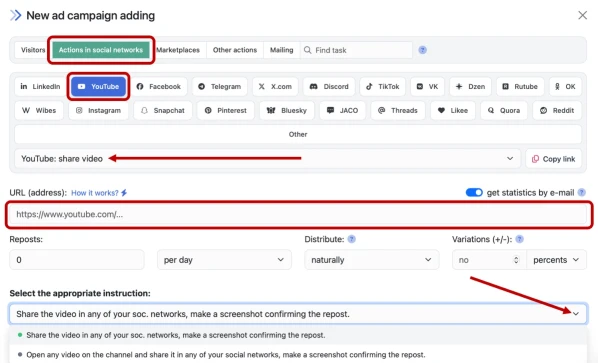
Task: Choose the Facebook network button
Action: [x=159, y=87]
